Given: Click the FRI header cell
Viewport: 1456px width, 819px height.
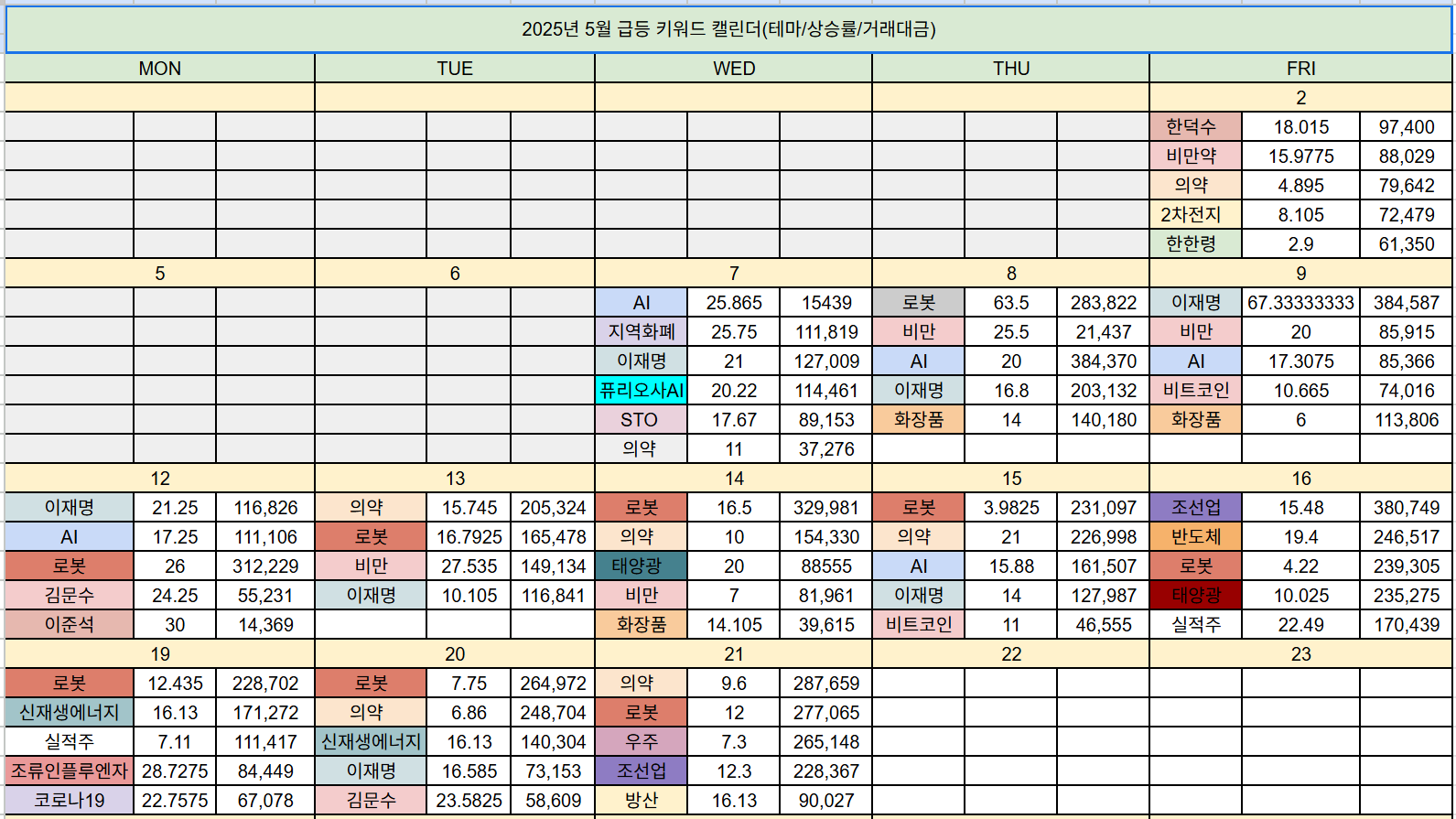Looking at the screenshot, I should click(x=1301, y=69).
